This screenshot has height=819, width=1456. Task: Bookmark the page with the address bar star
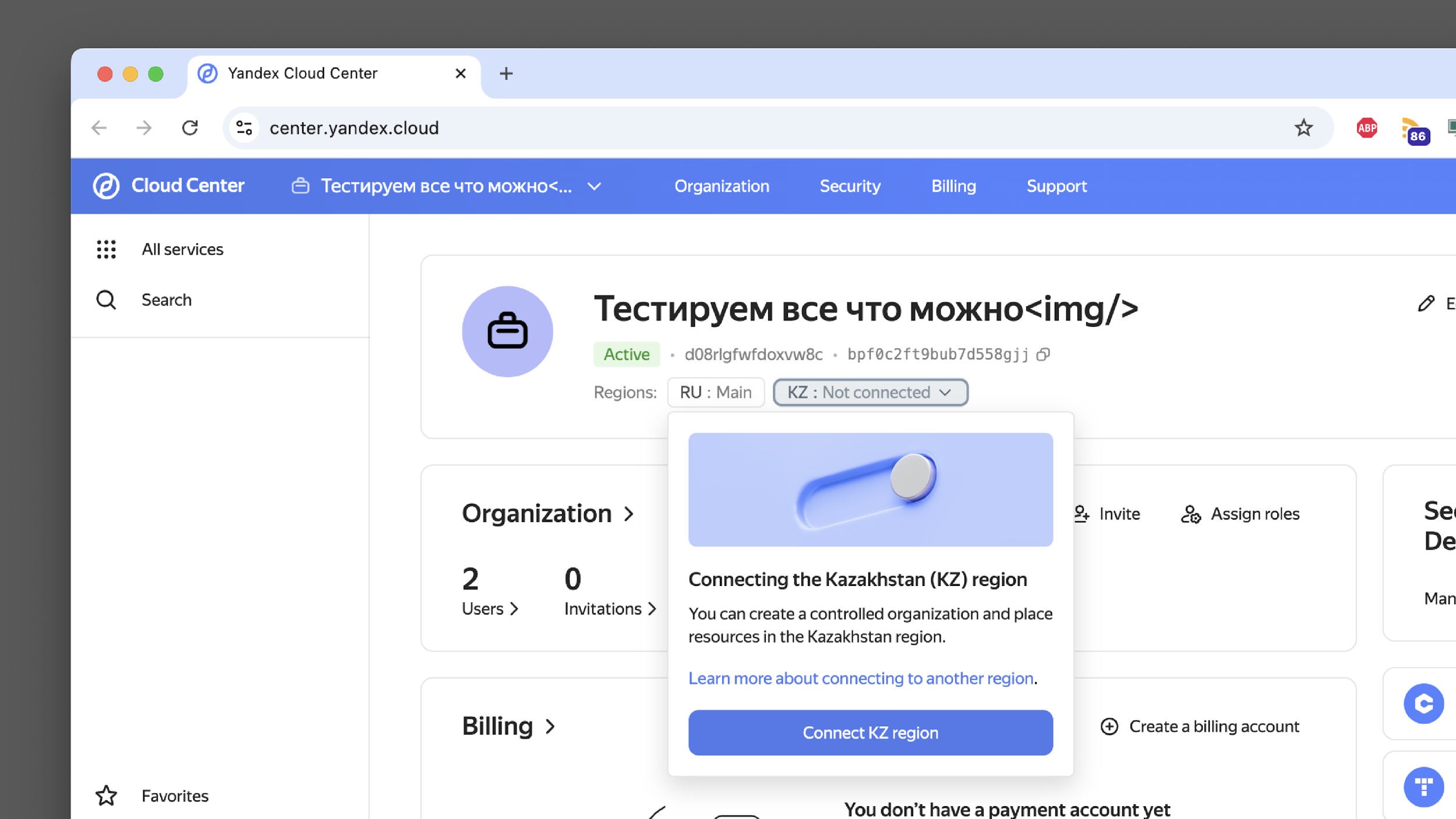(x=1305, y=128)
